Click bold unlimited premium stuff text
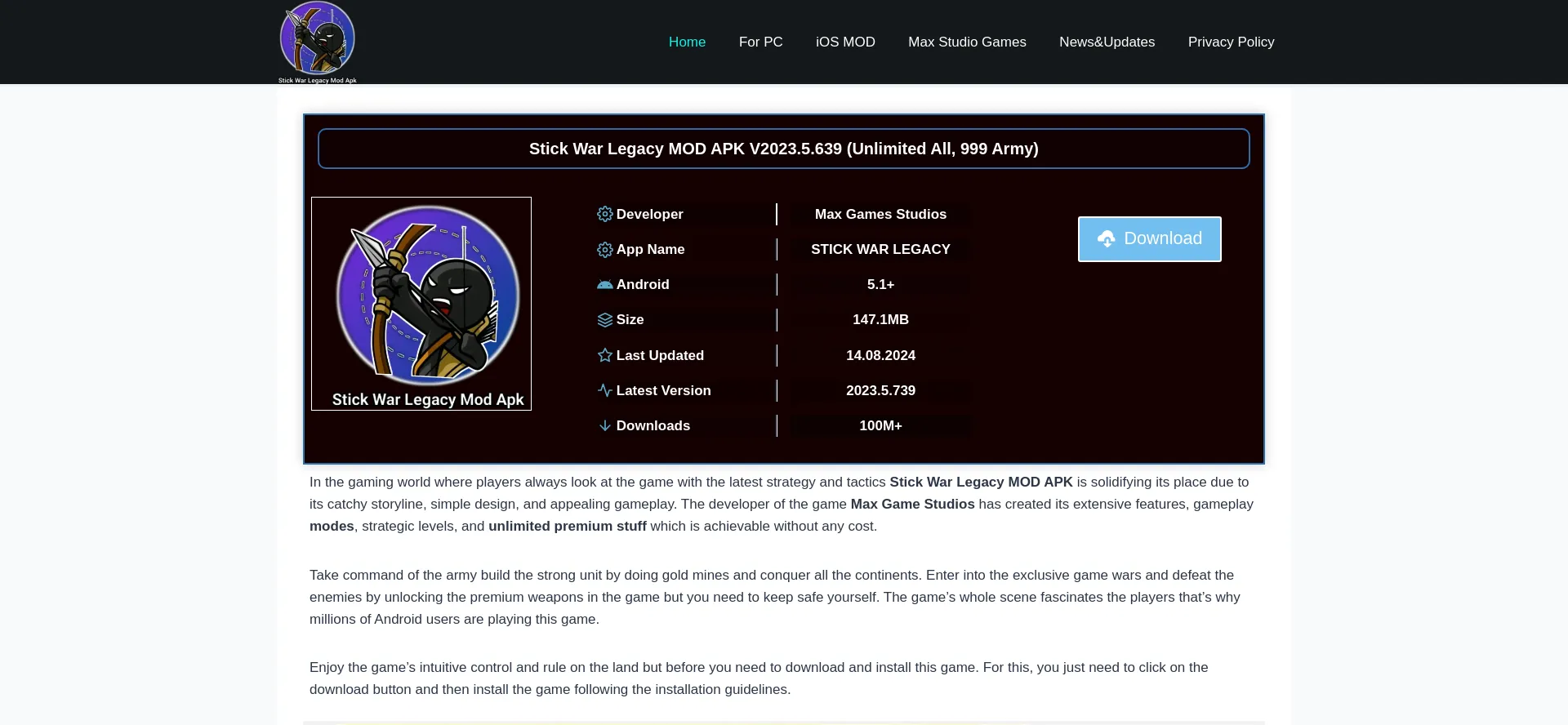This screenshot has height=725, width=1568. pyautogui.click(x=568, y=526)
